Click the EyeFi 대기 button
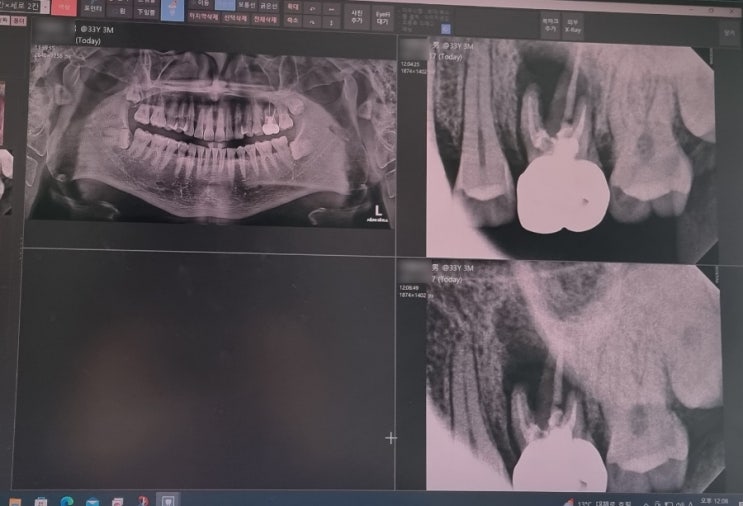Screen dimensions: 743x506 [x=382, y=18]
